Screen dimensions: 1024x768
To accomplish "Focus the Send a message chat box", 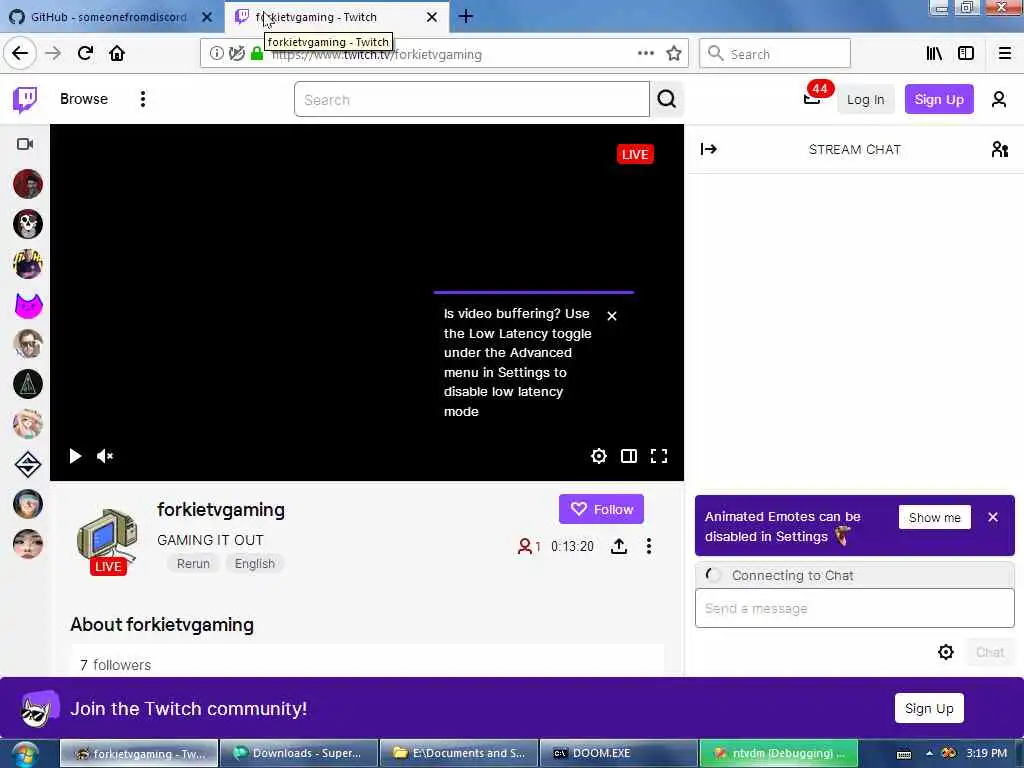I will coord(854,609).
